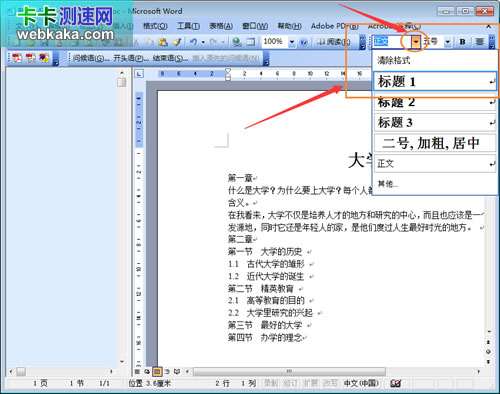Viewport: 500px width, 394px height.
Task: Click the Paste clipboard icon
Action: [x=163, y=42]
